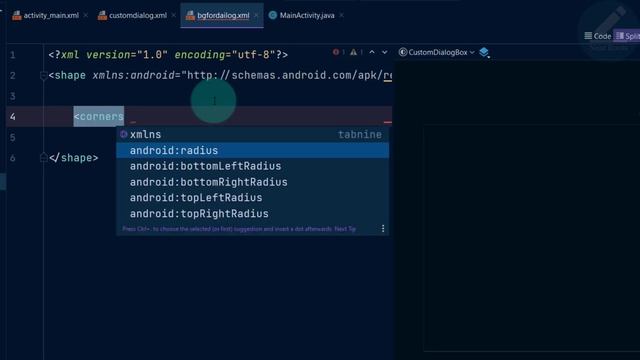Open the CustomDialogBox theme dropdown
The image size is (640, 360).
[437, 52]
